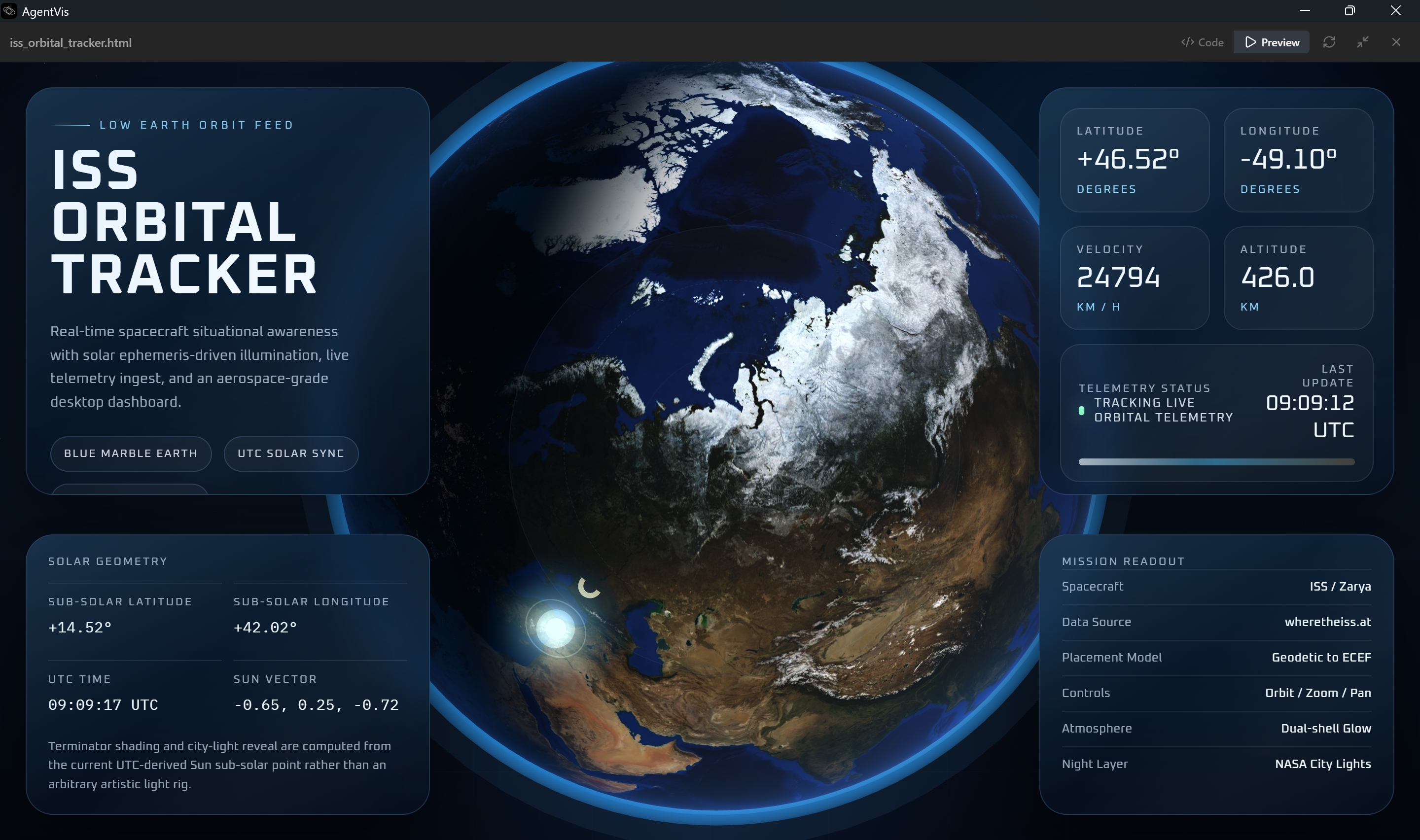Click the latitude value +46.52°
Screen dimensions: 1420x840
1128,159
